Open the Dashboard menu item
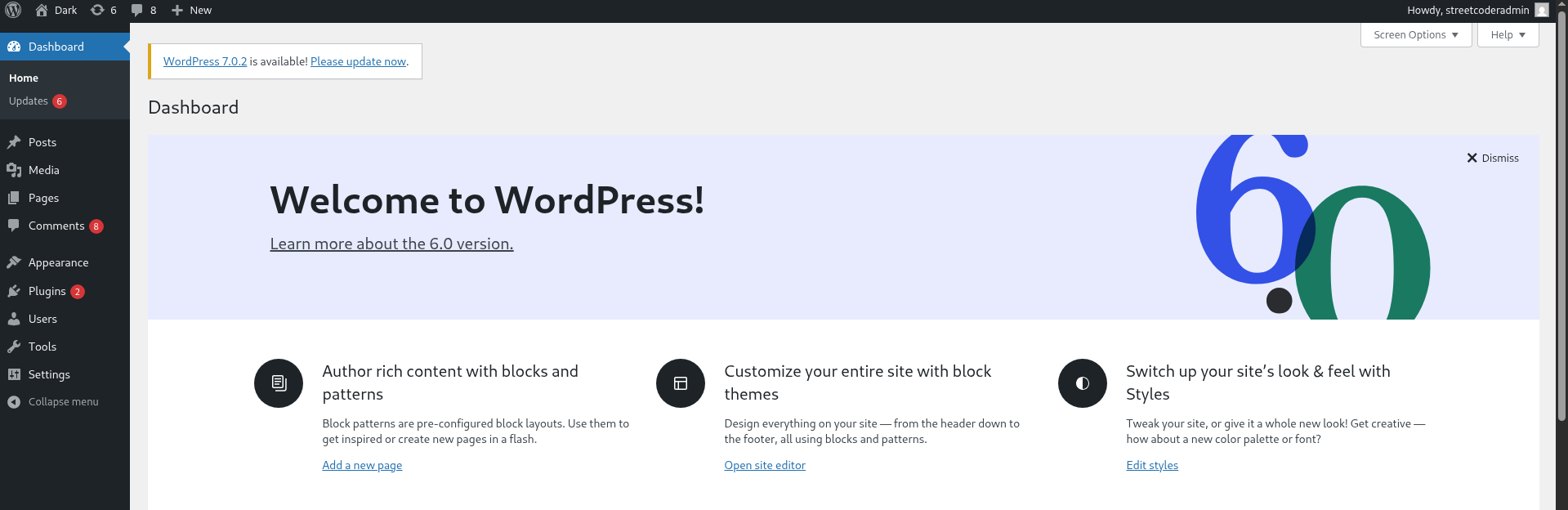Image resolution: width=1568 pixels, height=510 pixels. click(x=65, y=47)
